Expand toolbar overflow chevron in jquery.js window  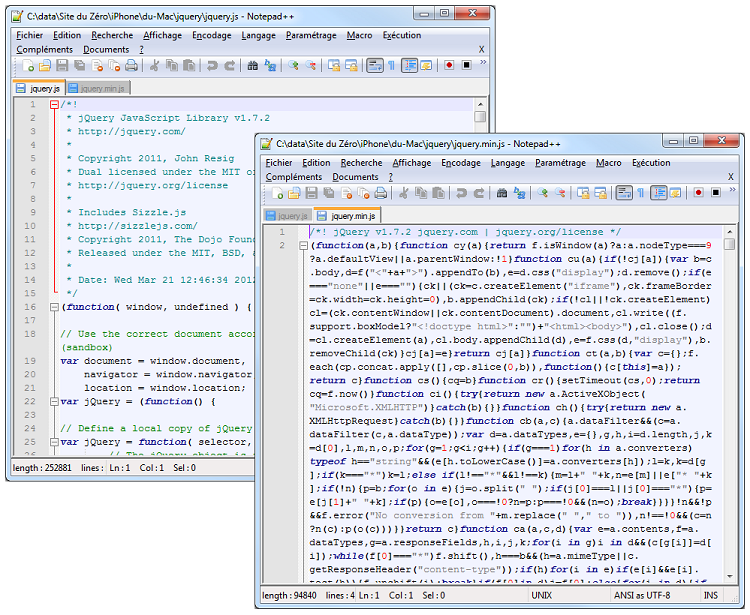pos(483,62)
